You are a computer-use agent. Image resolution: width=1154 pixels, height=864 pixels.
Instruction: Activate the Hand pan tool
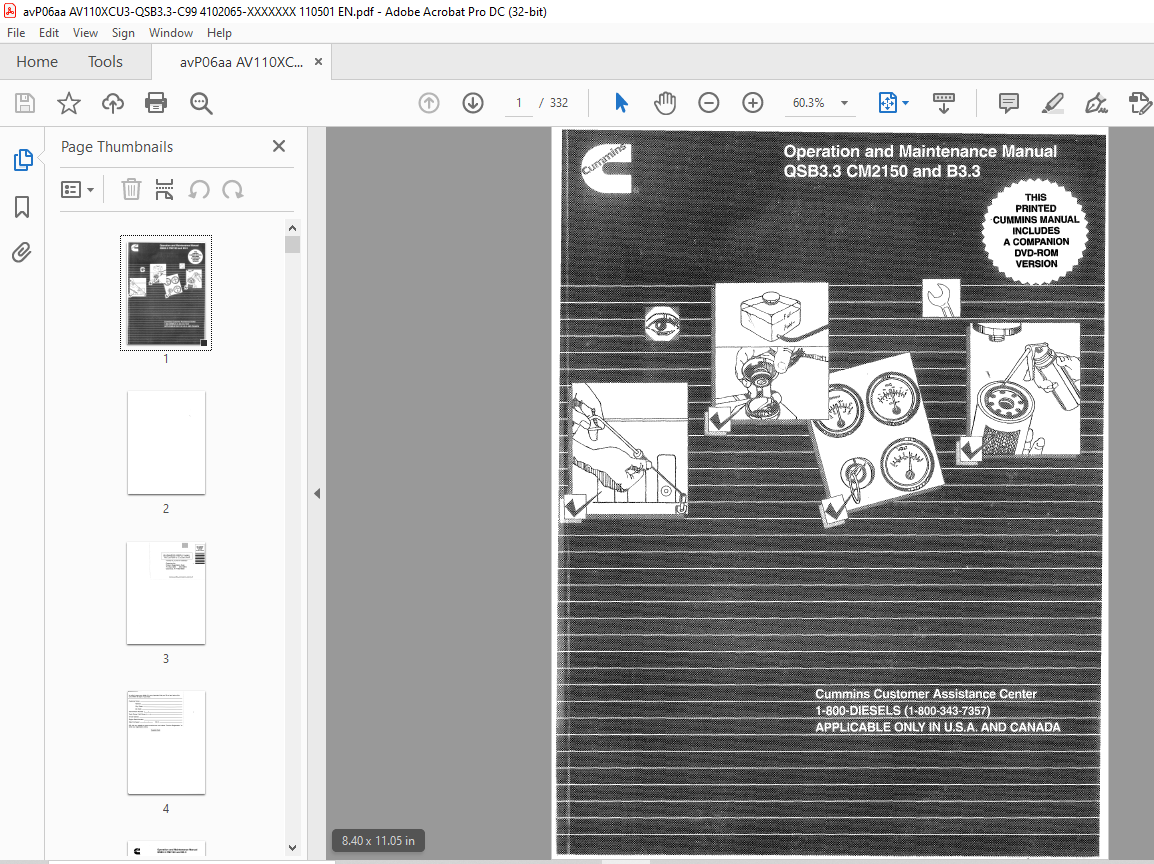(x=665, y=103)
